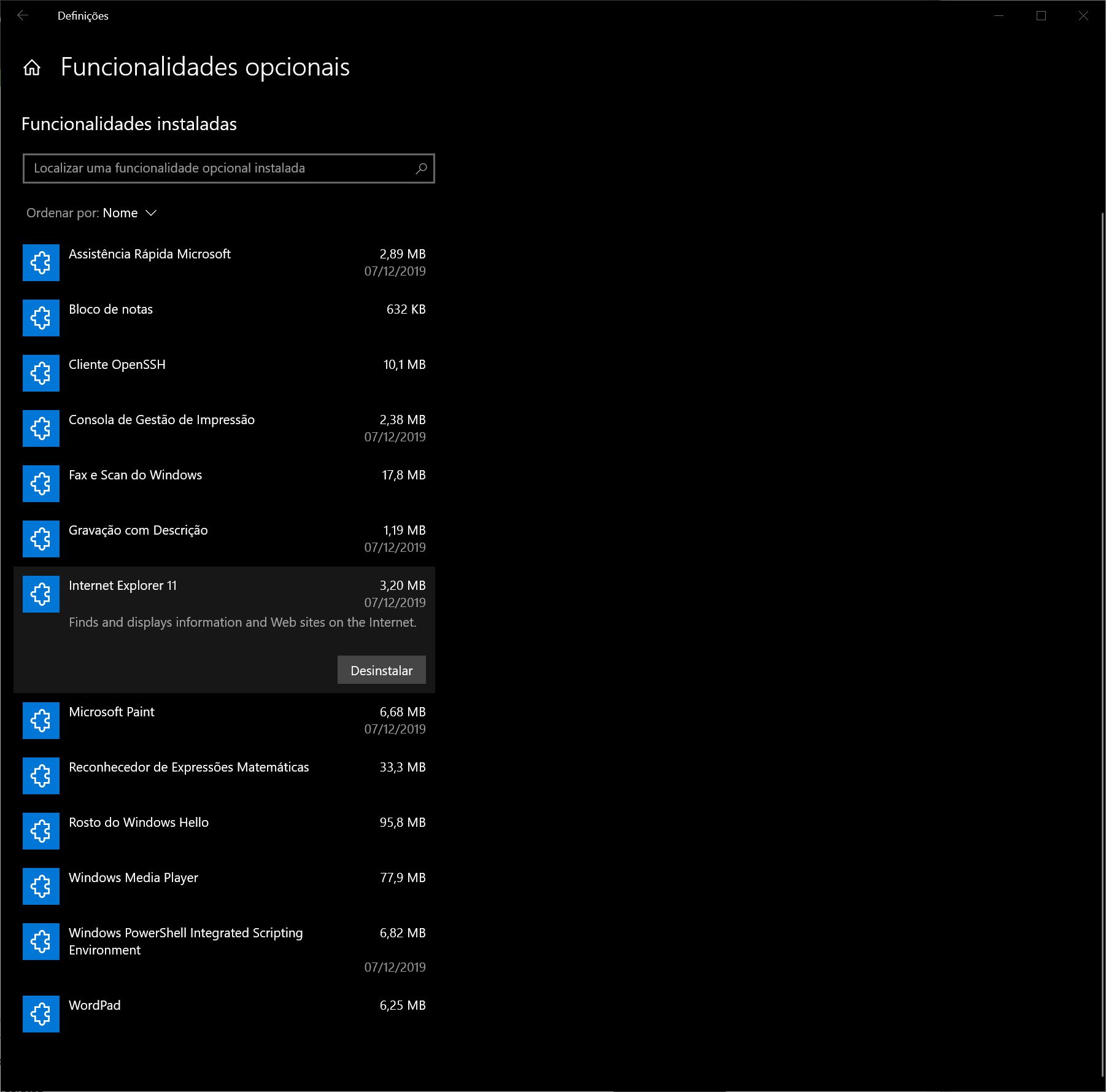Select Reconhecedor de Expressões Matemáticas
The height and width of the screenshot is (1092, 1106).
189,767
